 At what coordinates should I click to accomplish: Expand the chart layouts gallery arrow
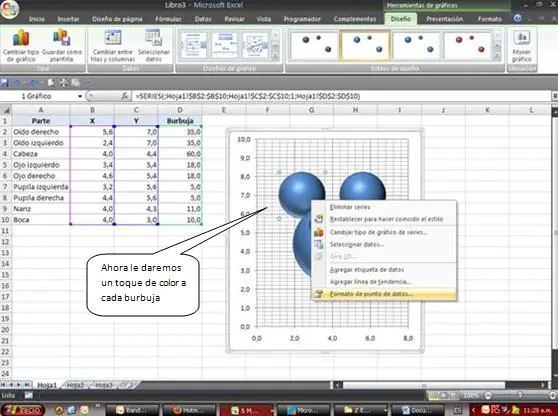point(275,56)
